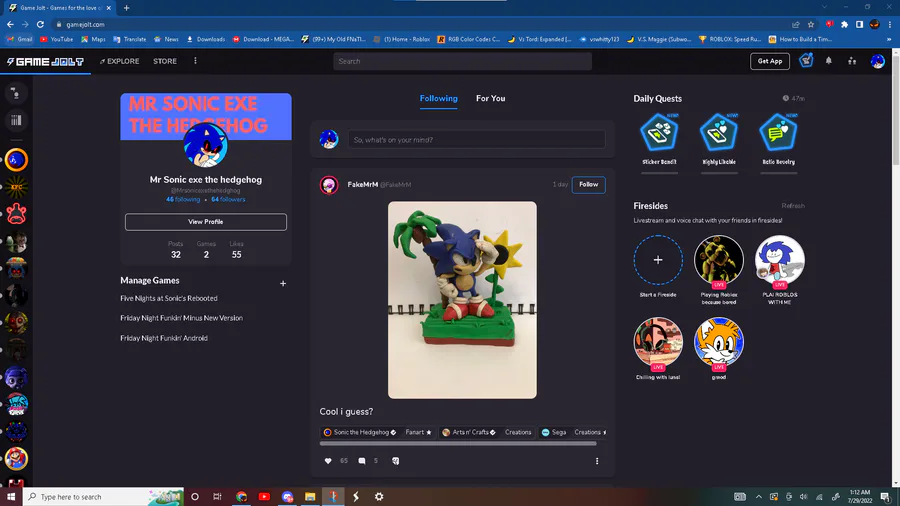Open Five Nights at Sonic's Rebooted
Image resolution: width=900 pixels, height=506 pixels.
pyautogui.click(x=169, y=298)
